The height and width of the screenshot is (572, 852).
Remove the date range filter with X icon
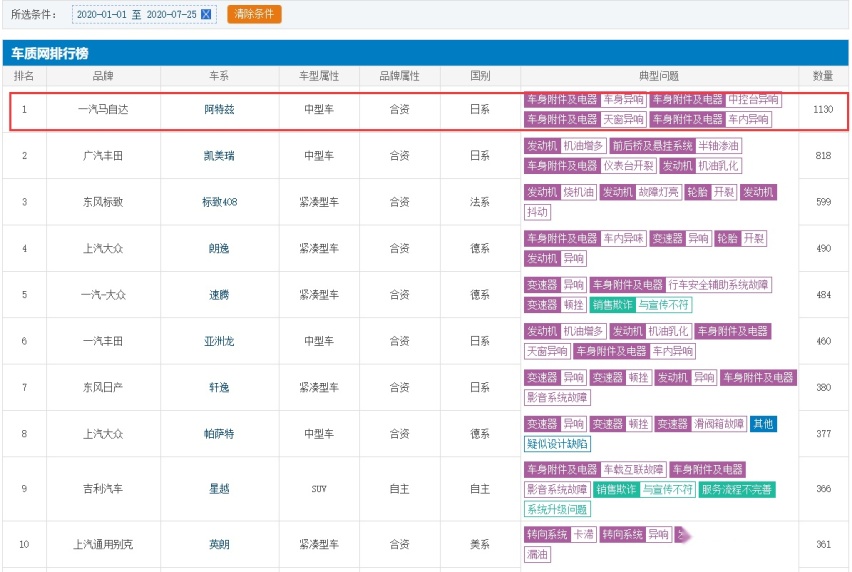point(206,15)
